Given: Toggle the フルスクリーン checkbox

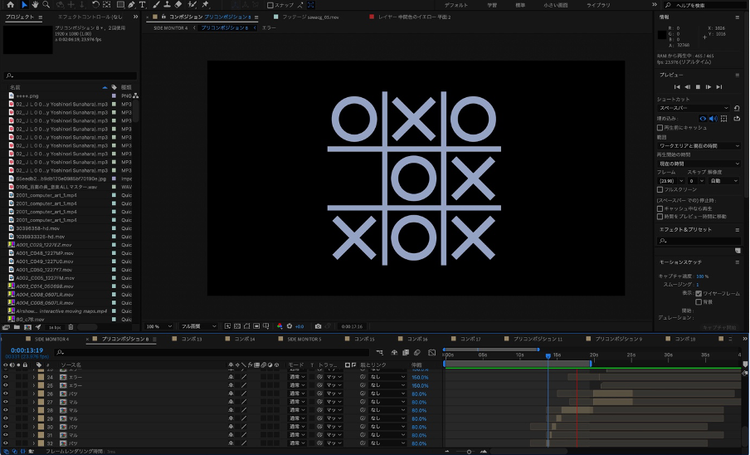Looking at the screenshot, I should [x=661, y=190].
